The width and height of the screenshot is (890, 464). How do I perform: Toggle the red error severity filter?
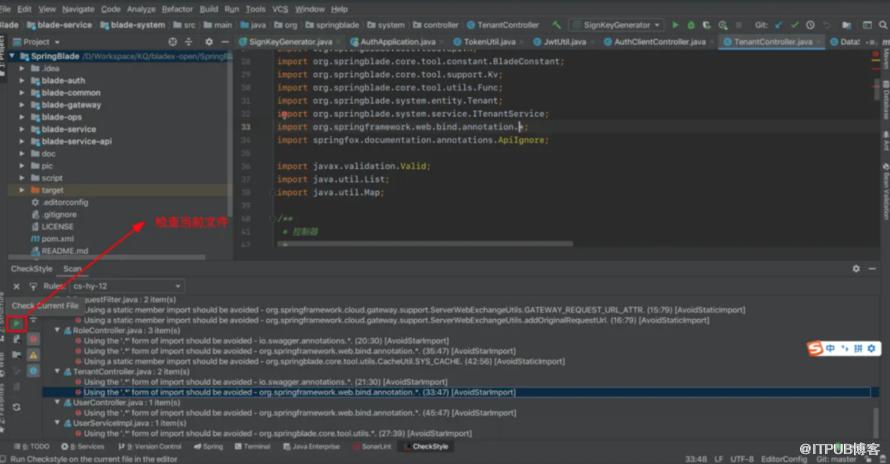[33, 340]
